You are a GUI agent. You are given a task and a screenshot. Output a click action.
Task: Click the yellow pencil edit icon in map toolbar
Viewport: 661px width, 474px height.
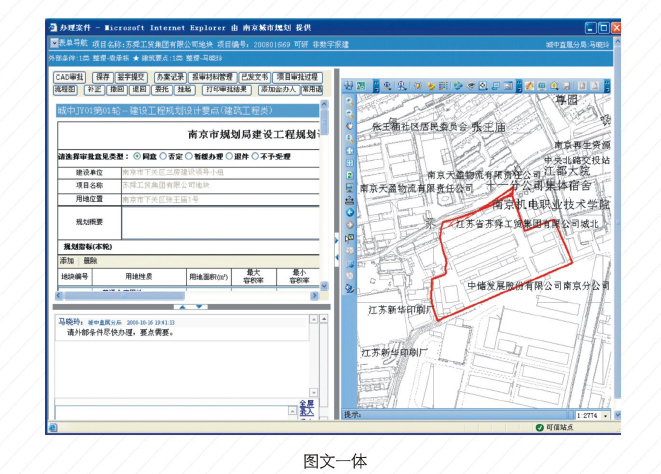[x=430, y=86]
